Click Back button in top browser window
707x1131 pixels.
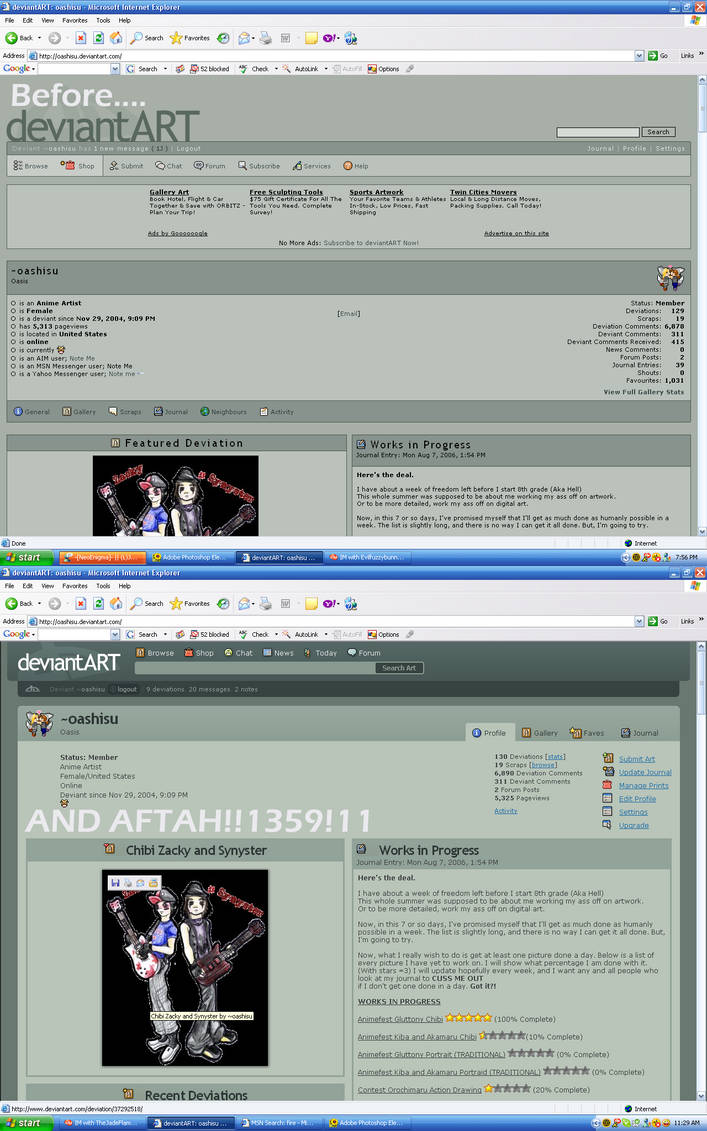tap(19, 38)
